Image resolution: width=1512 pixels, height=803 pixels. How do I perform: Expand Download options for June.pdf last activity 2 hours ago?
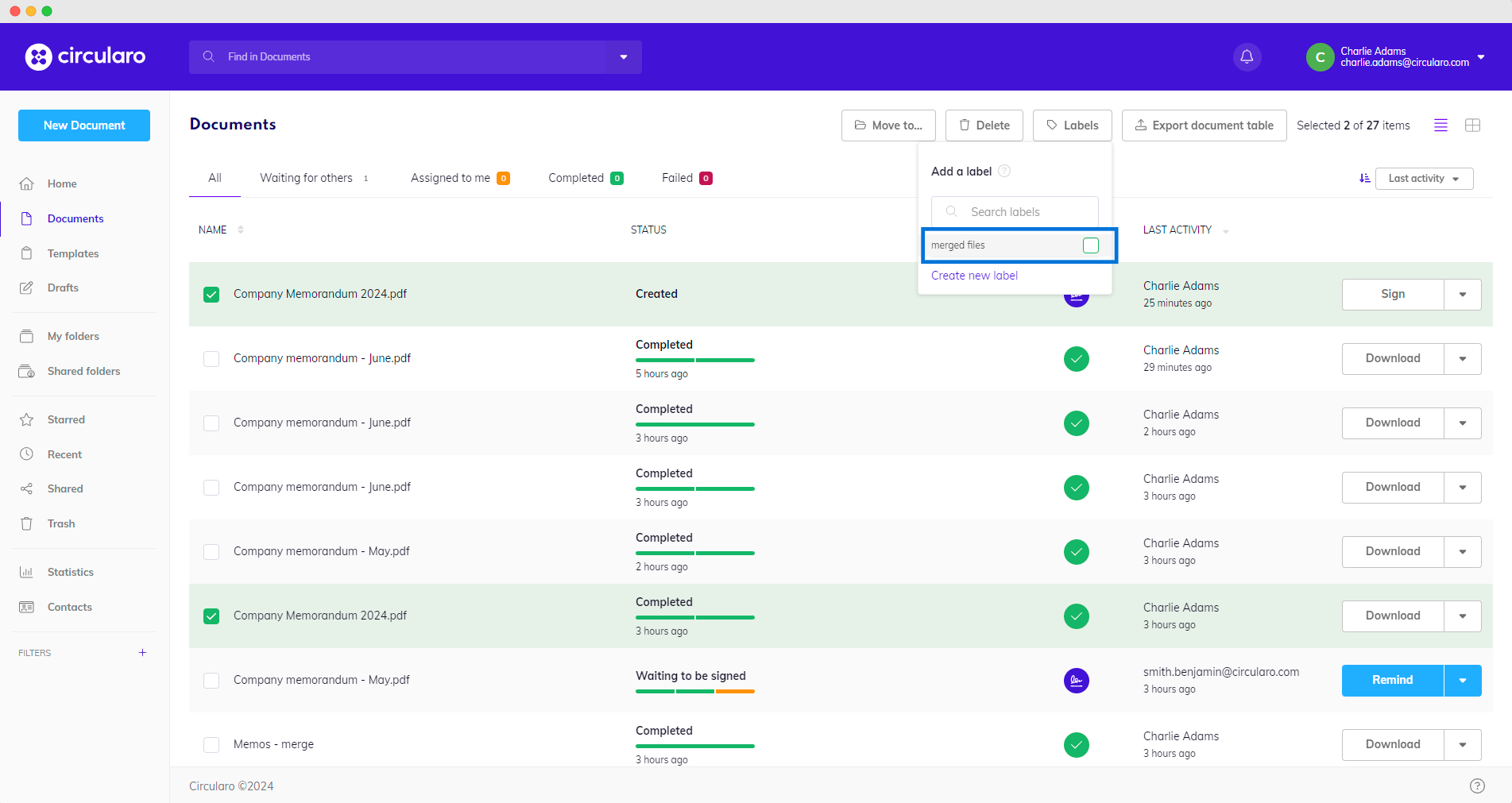(x=1463, y=423)
